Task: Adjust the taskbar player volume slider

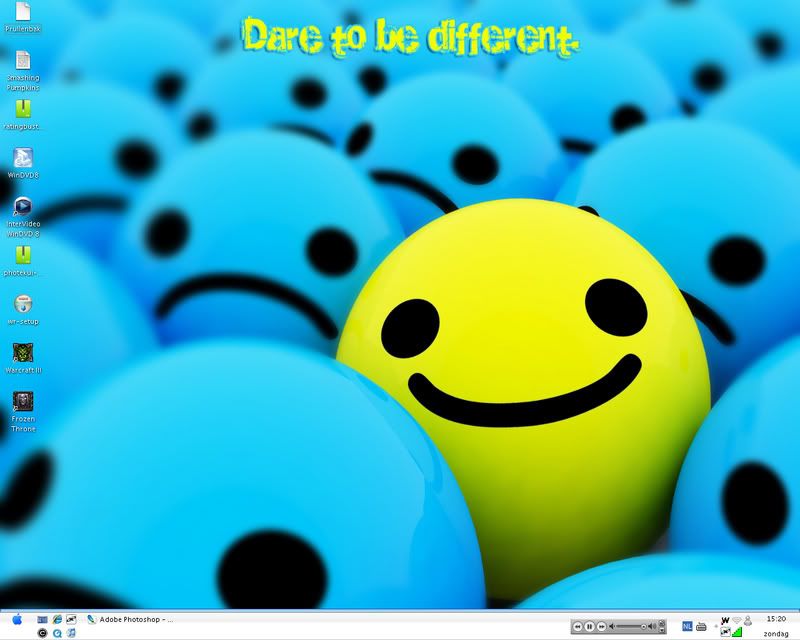Action: point(631,627)
